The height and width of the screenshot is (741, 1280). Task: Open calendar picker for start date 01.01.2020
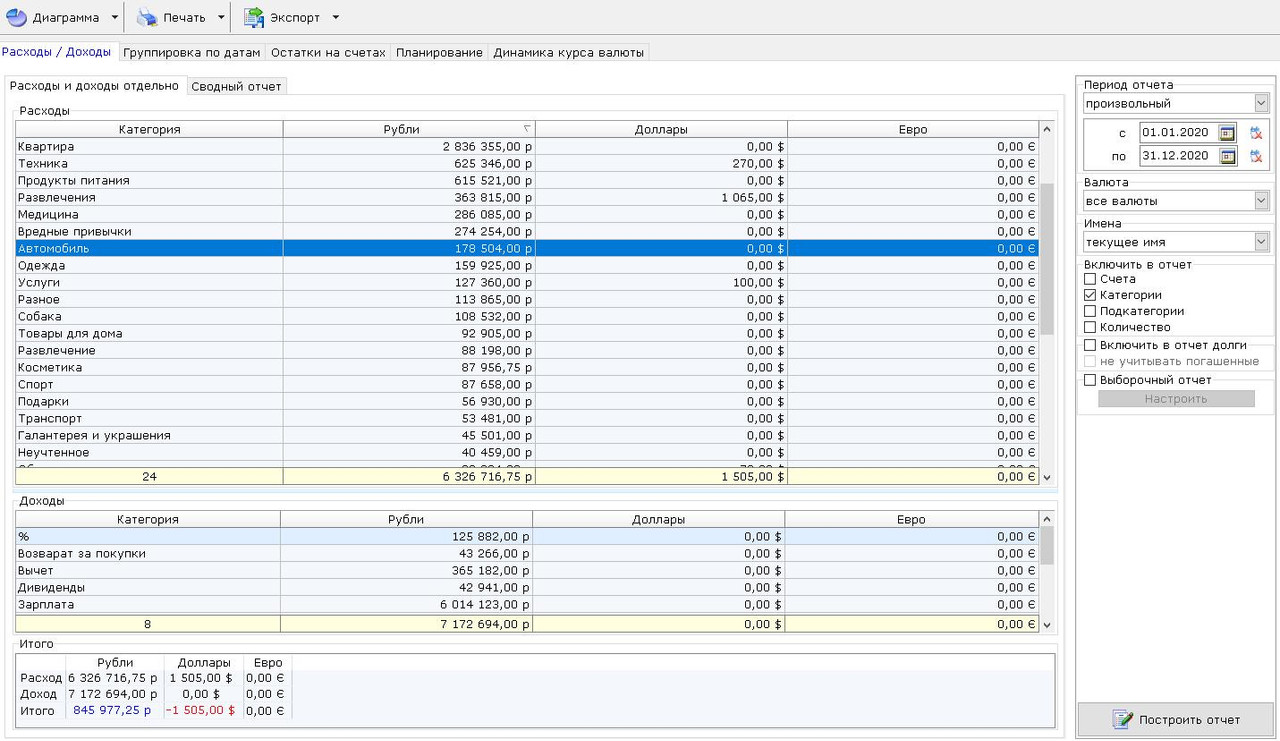click(x=1227, y=133)
